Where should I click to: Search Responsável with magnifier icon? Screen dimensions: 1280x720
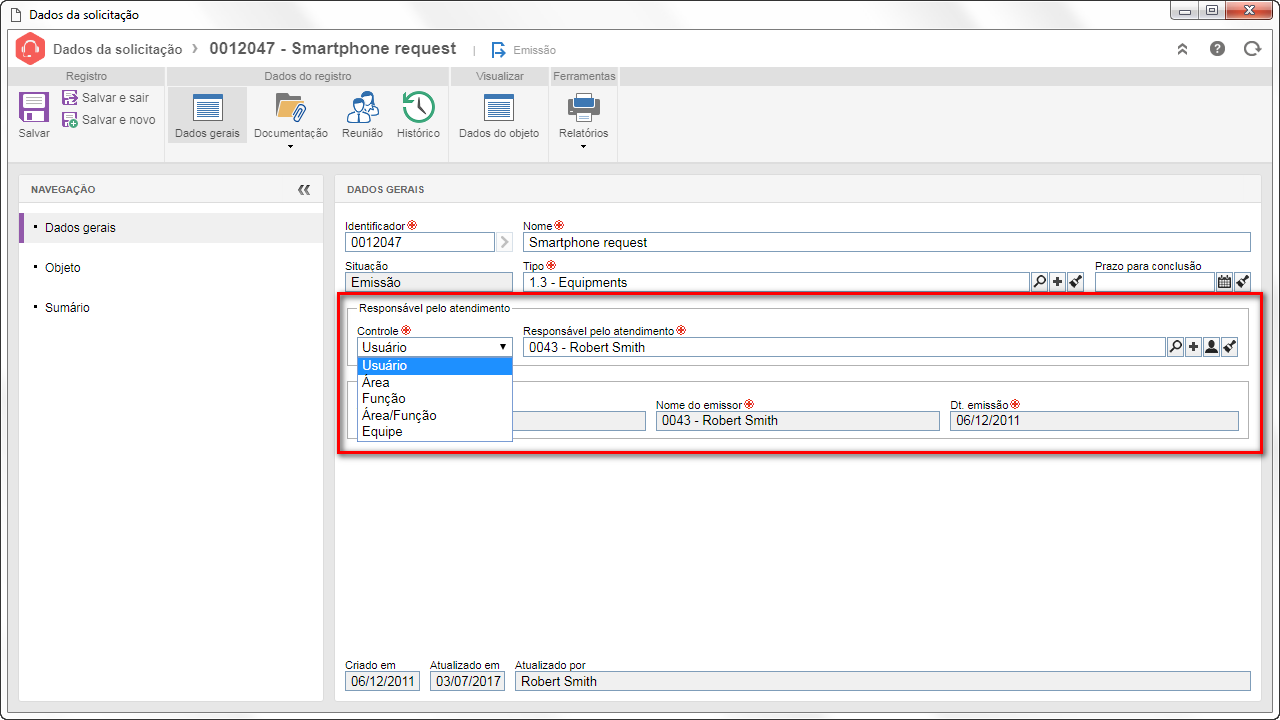point(1176,347)
